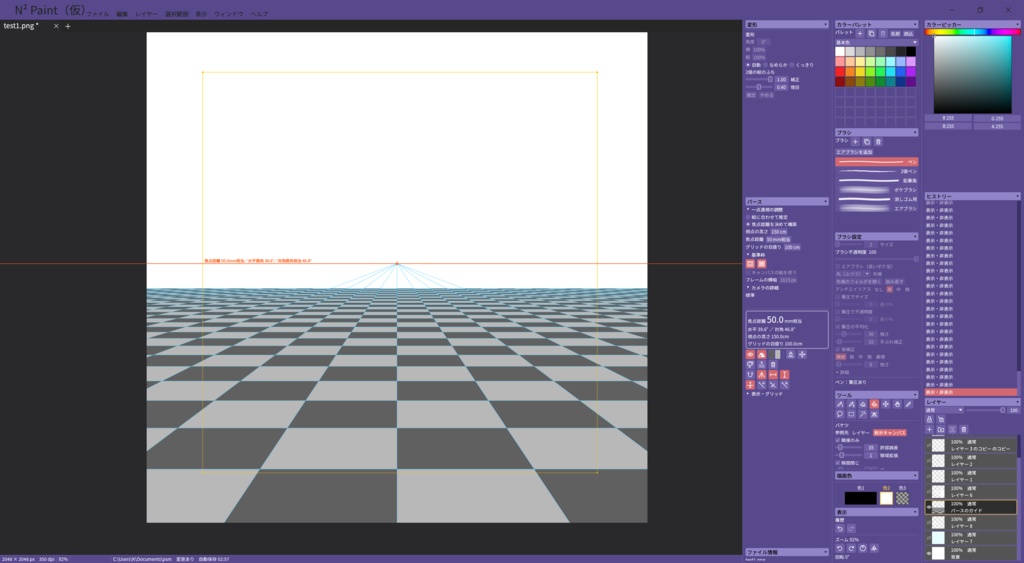Collapse the カラーピッカー panel header
1024x563 pixels.
(x=972, y=24)
